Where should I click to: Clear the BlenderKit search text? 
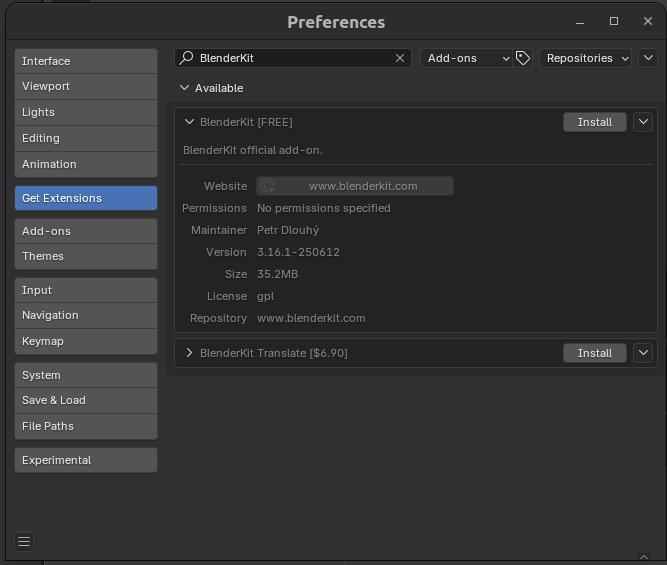tap(400, 58)
